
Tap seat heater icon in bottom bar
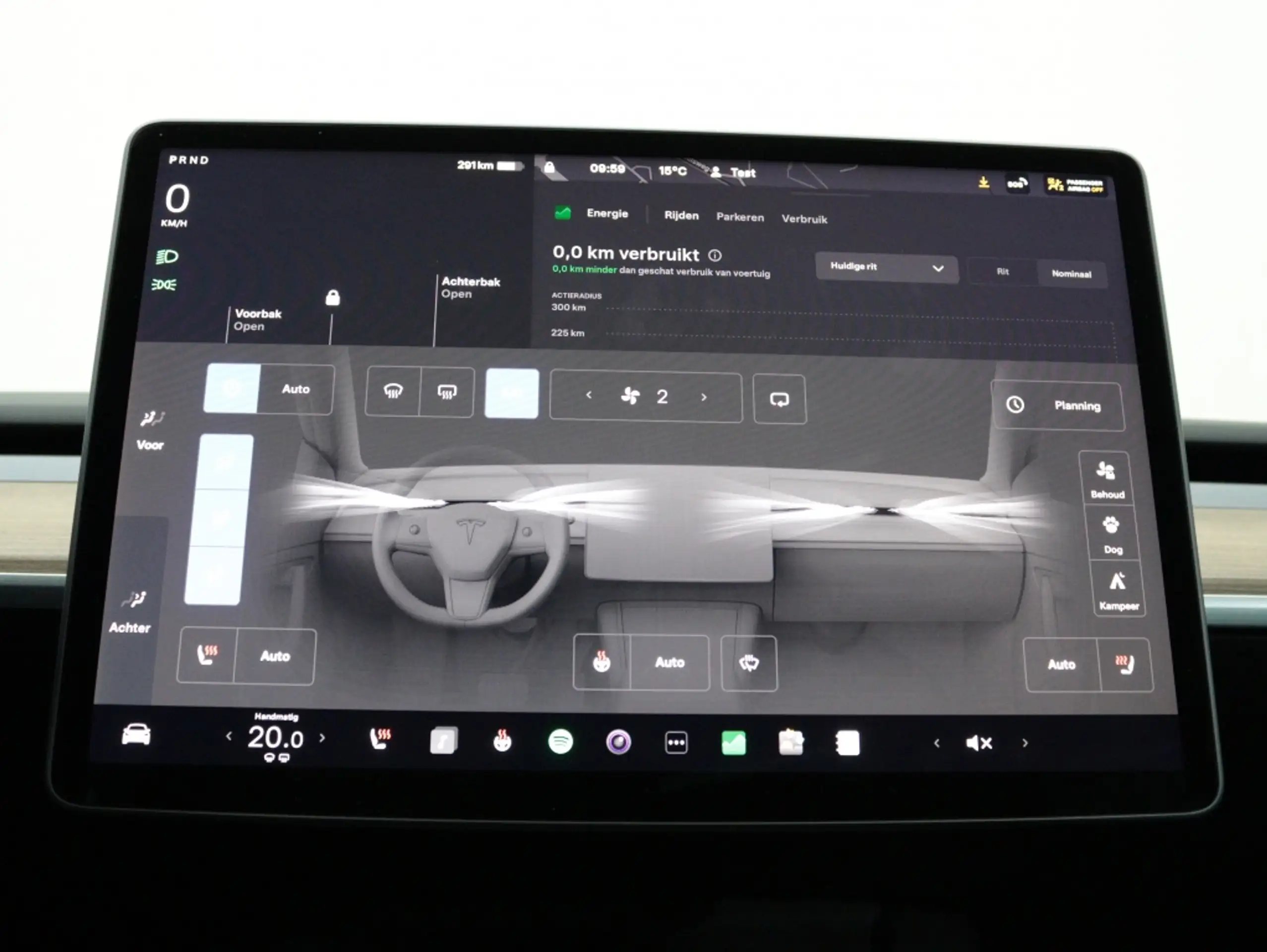(x=380, y=739)
